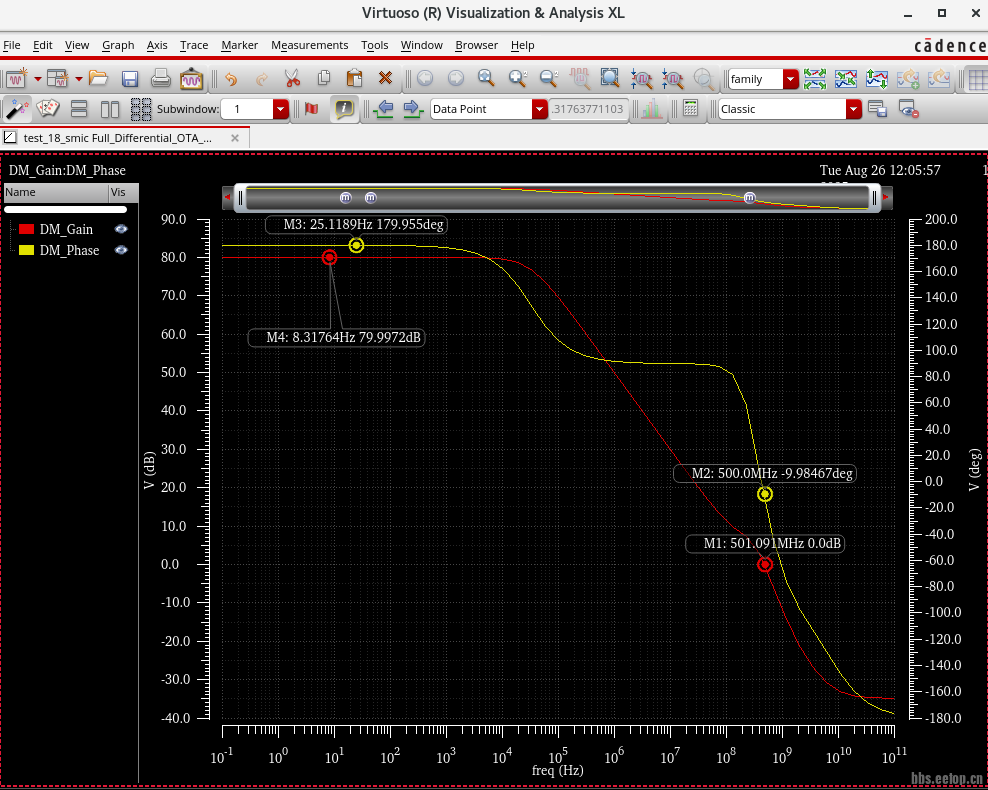Hide the DM_Gain trace via eye icon
Screen dimensions: 988x790
[x=120, y=229]
